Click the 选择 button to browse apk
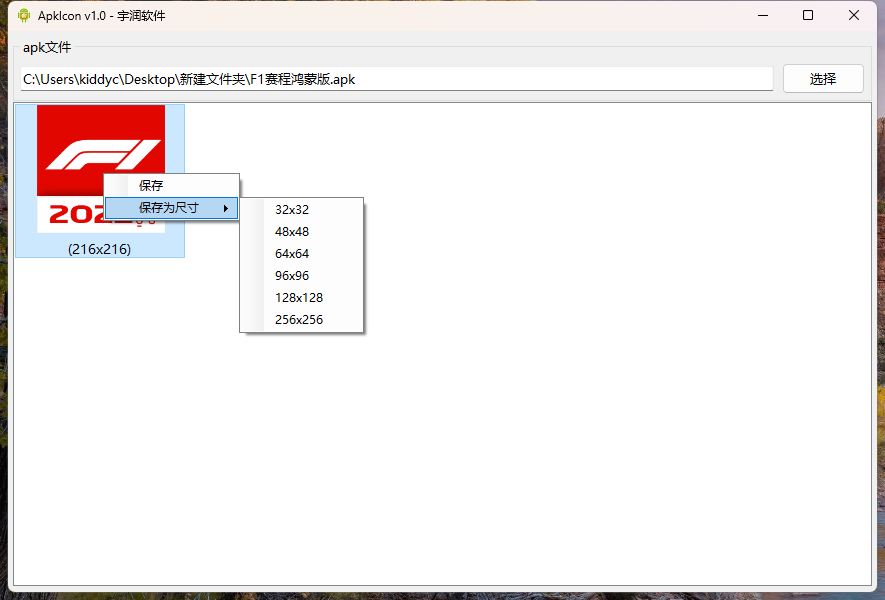Image resolution: width=885 pixels, height=600 pixels. (823, 78)
